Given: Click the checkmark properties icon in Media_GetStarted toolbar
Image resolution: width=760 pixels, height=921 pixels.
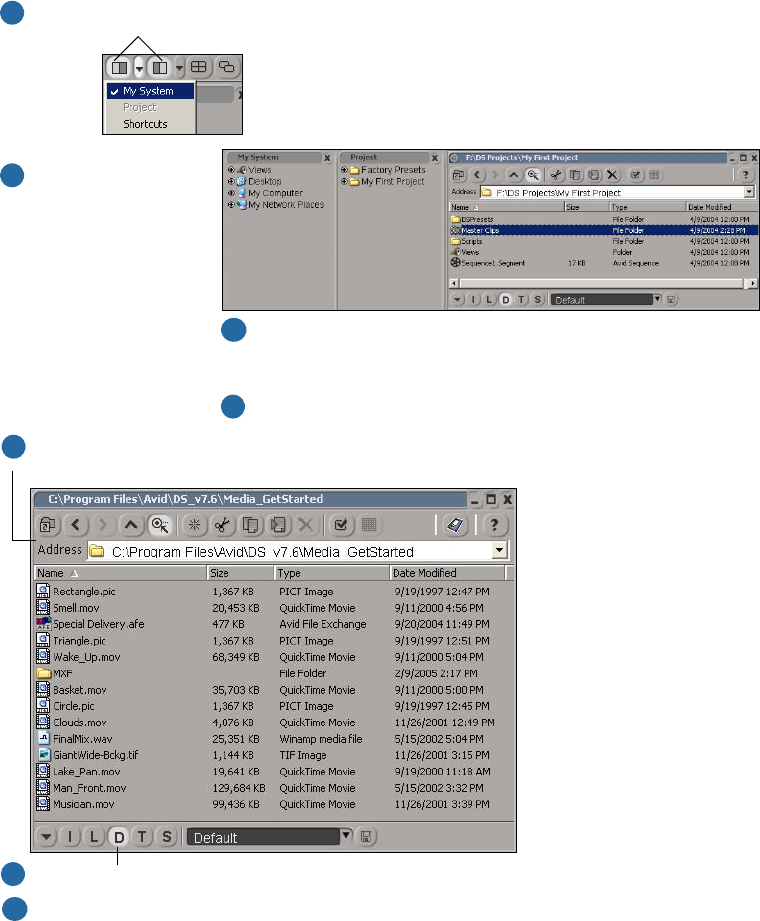Looking at the screenshot, I should (341, 525).
